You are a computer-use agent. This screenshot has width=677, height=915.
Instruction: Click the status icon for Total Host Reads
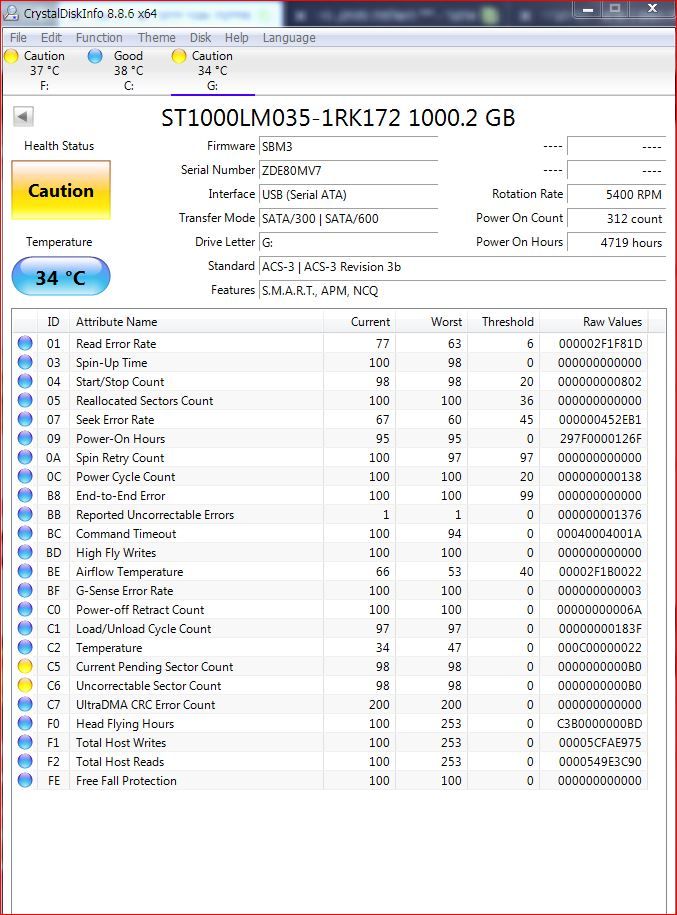coord(25,762)
